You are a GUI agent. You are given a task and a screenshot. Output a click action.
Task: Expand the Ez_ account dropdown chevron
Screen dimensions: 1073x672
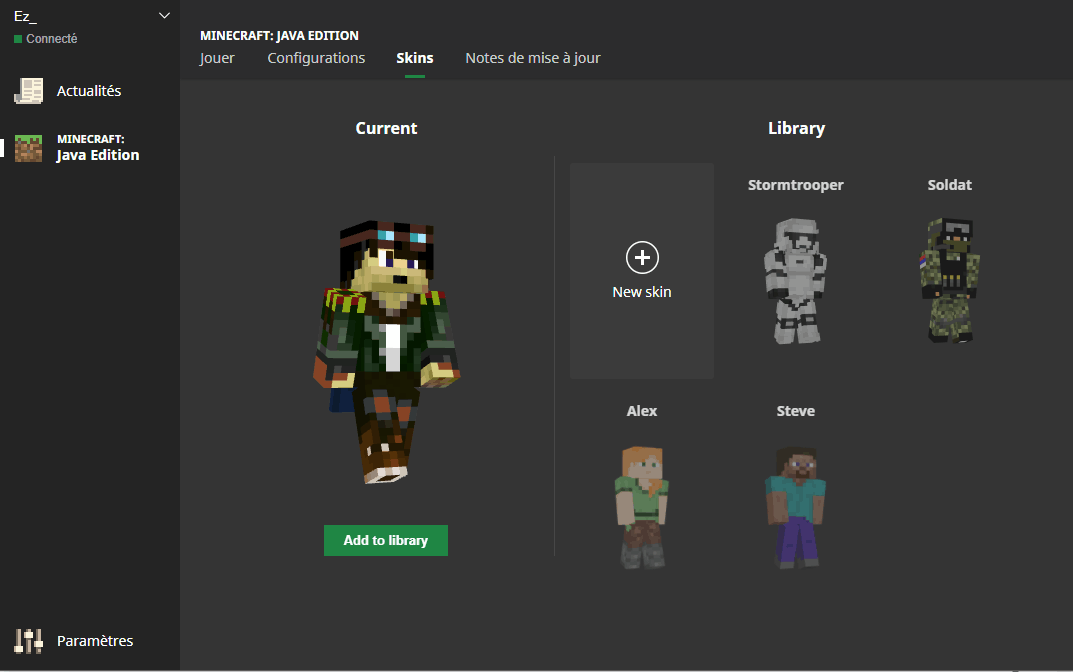pyautogui.click(x=164, y=16)
